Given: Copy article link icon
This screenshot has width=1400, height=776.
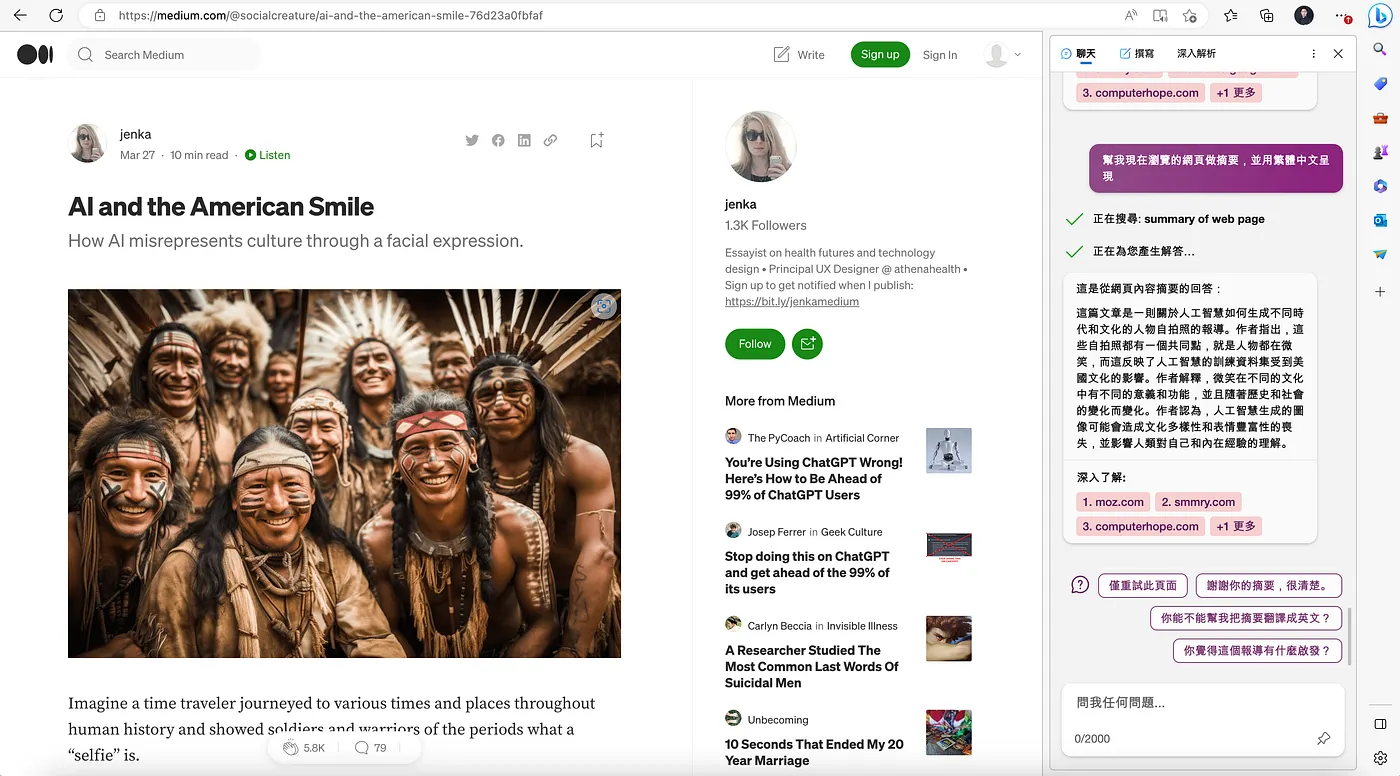Looking at the screenshot, I should 550,140.
